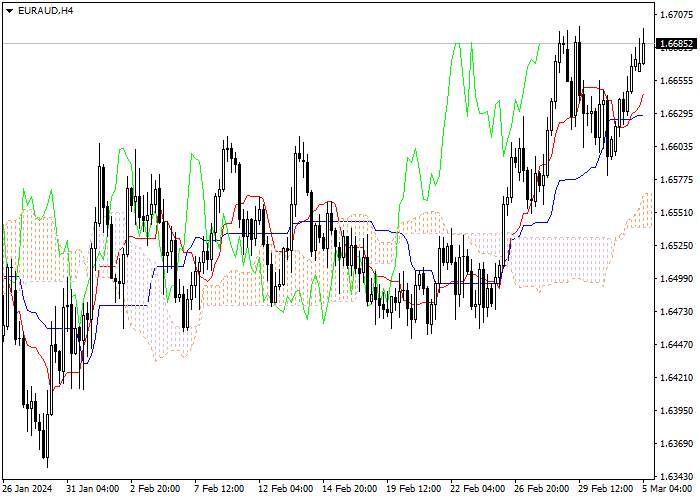Image resolution: width=700 pixels, height=500 pixels.
Task: Click the 2 Feb 20:00 time label
Action: pyautogui.click(x=155, y=489)
